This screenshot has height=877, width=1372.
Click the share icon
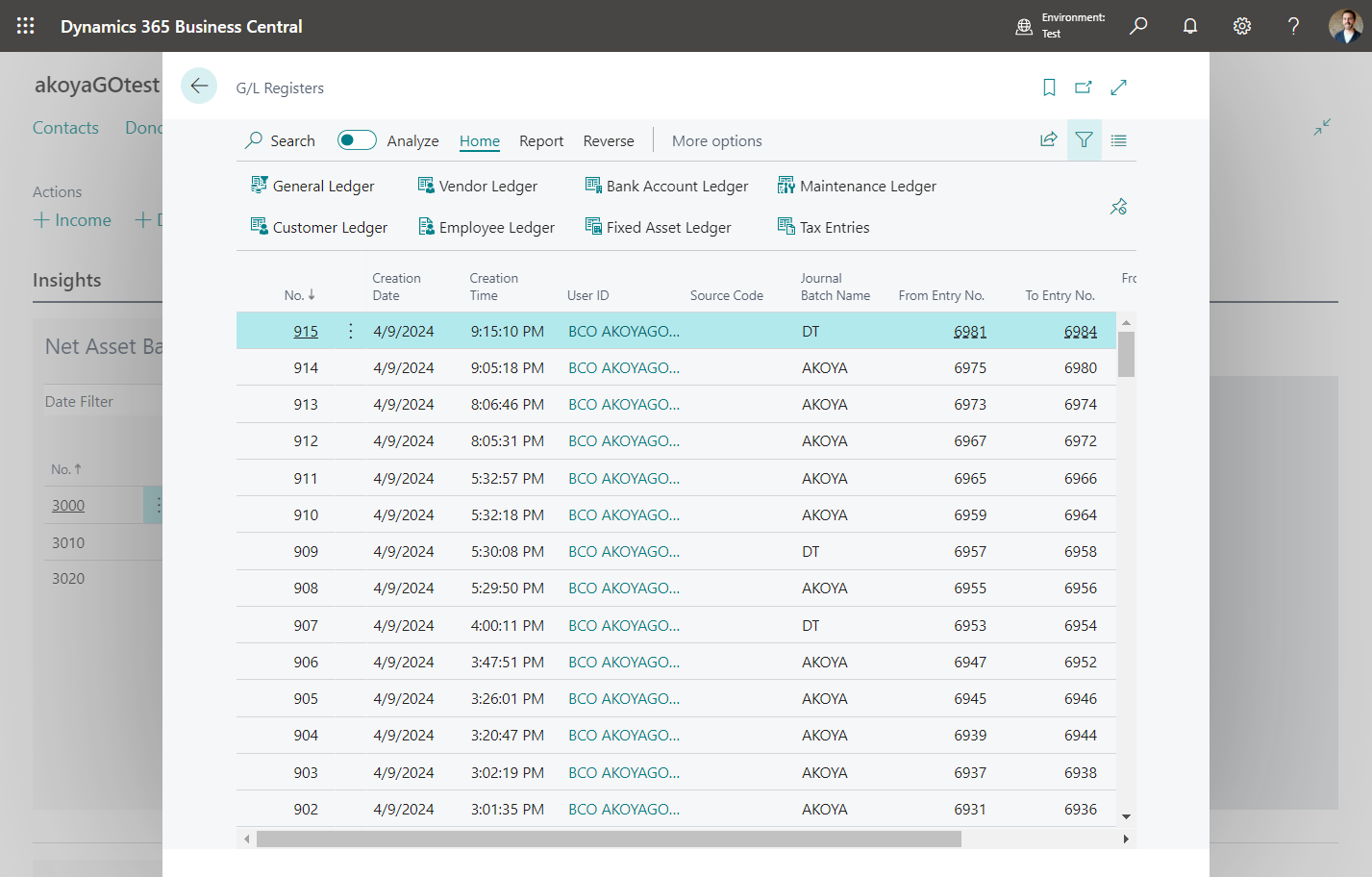pyautogui.click(x=1049, y=140)
